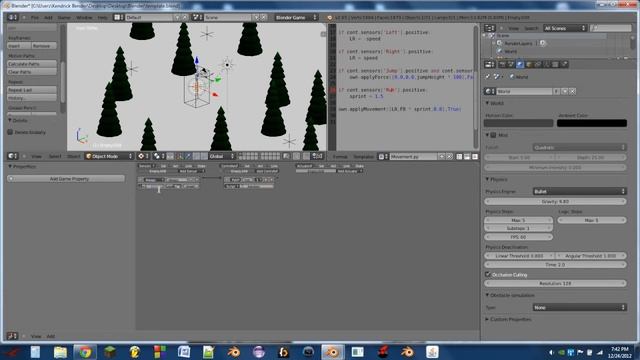640x360 pixels.
Task: Click the Remove keyframe button
Action: (x=44, y=46)
